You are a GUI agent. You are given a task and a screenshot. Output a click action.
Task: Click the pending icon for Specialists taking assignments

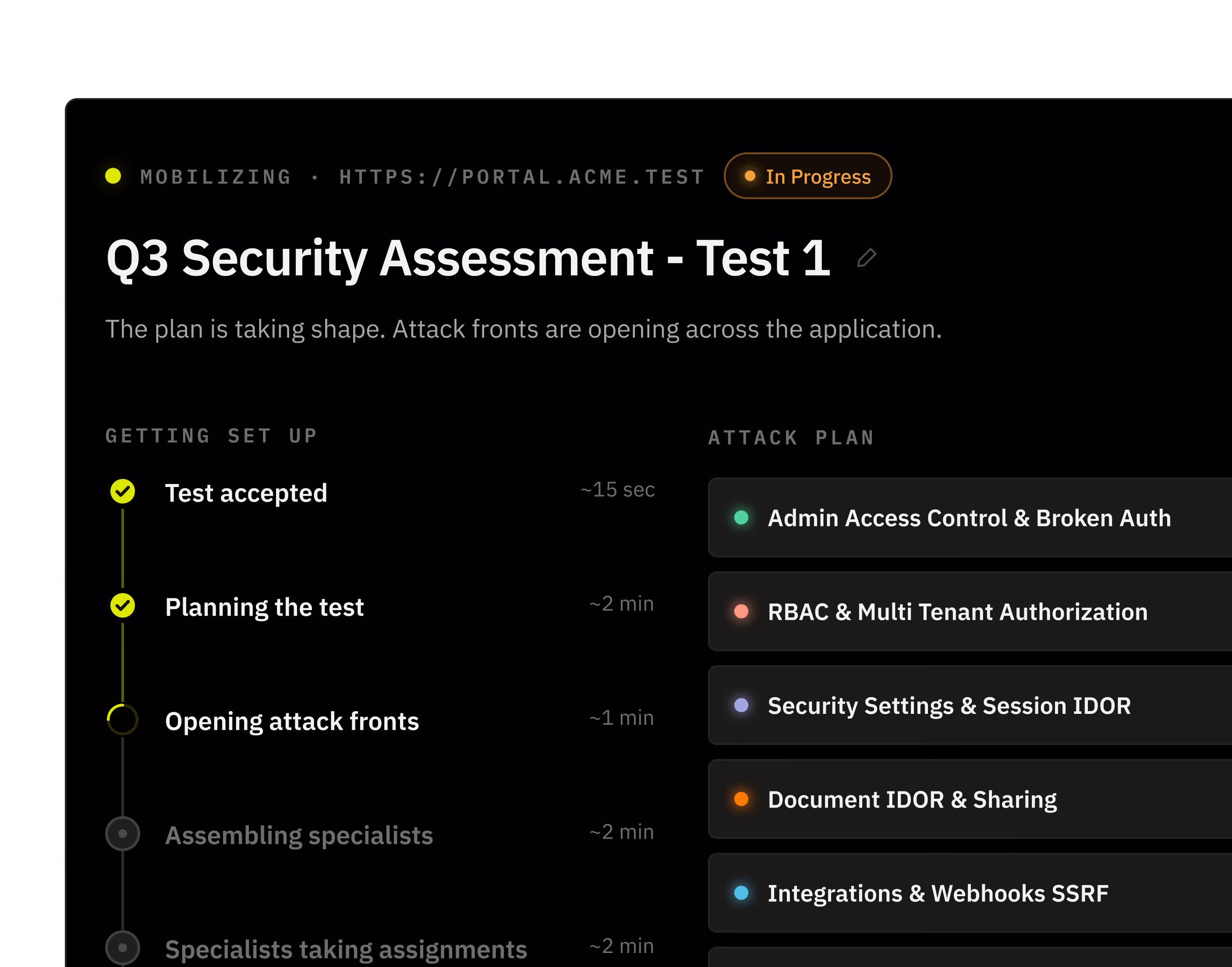pos(122,948)
